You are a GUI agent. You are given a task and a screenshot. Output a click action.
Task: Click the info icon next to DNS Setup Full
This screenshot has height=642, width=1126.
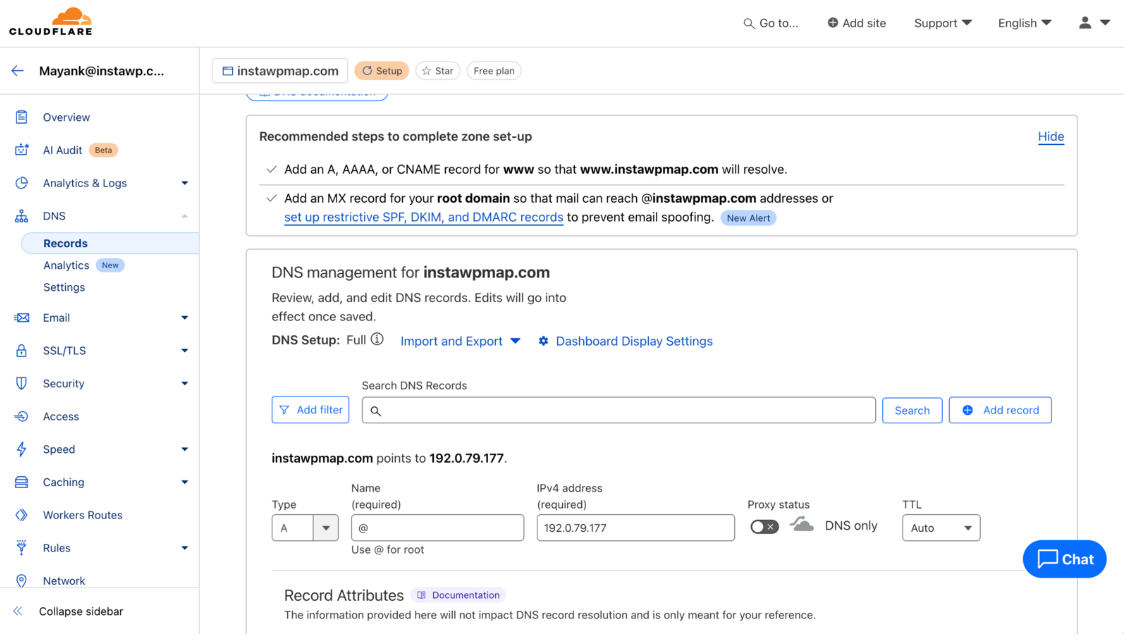click(x=377, y=340)
